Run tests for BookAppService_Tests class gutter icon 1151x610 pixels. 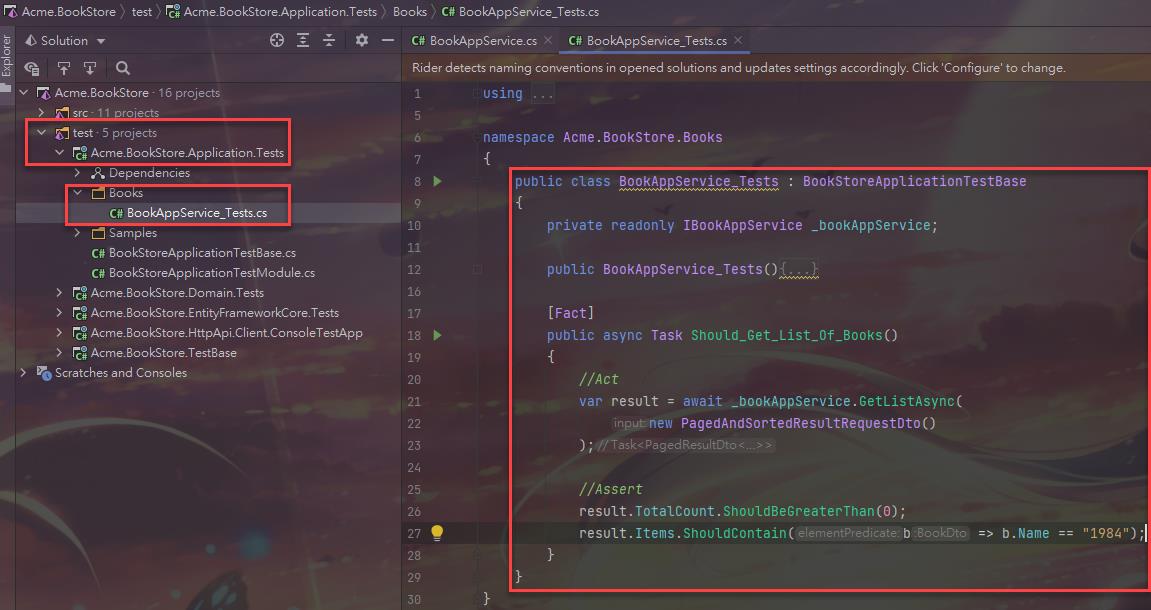(437, 182)
